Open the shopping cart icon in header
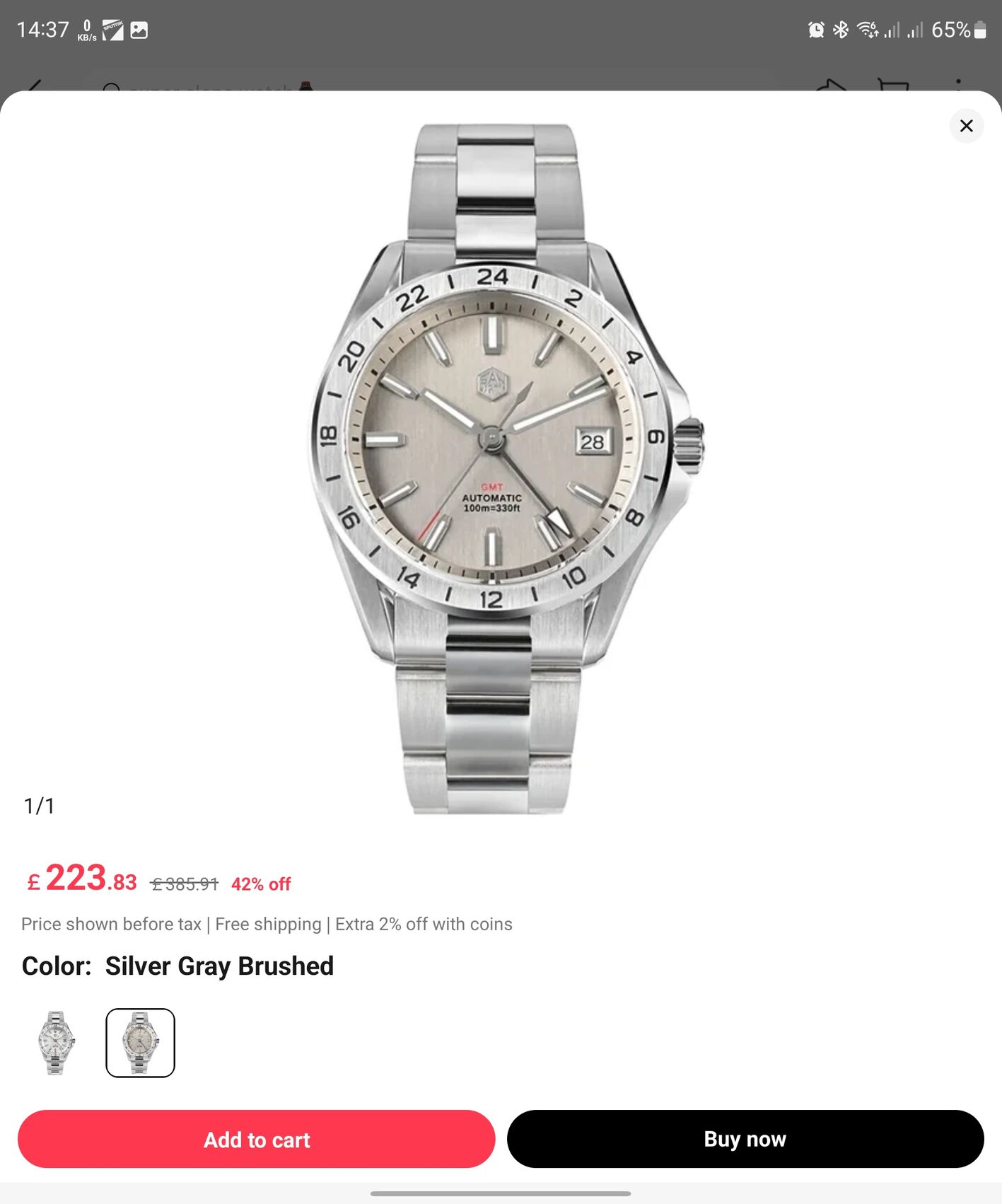1002x1204 pixels. [x=892, y=85]
